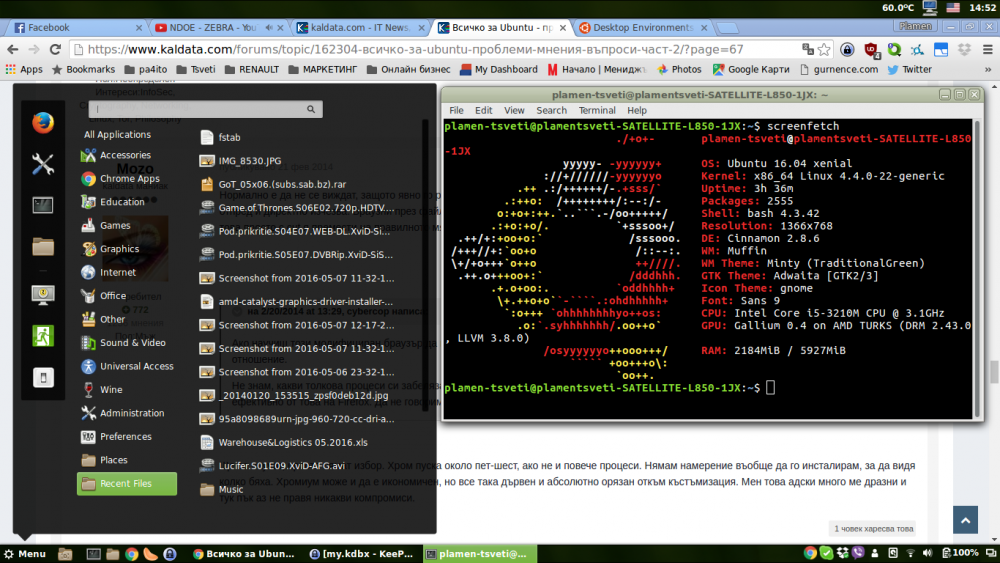
Task: Click the battery 100% indicator in the tray
Action: [x=960, y=553]
